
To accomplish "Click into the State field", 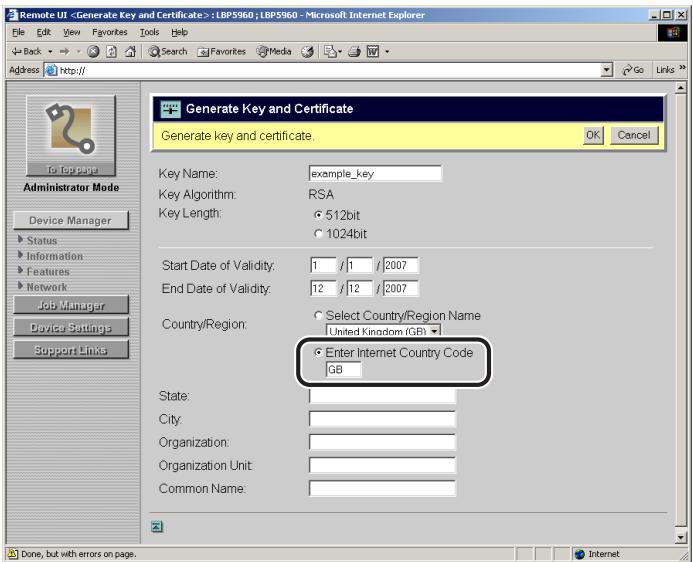I will pos(382,396).
